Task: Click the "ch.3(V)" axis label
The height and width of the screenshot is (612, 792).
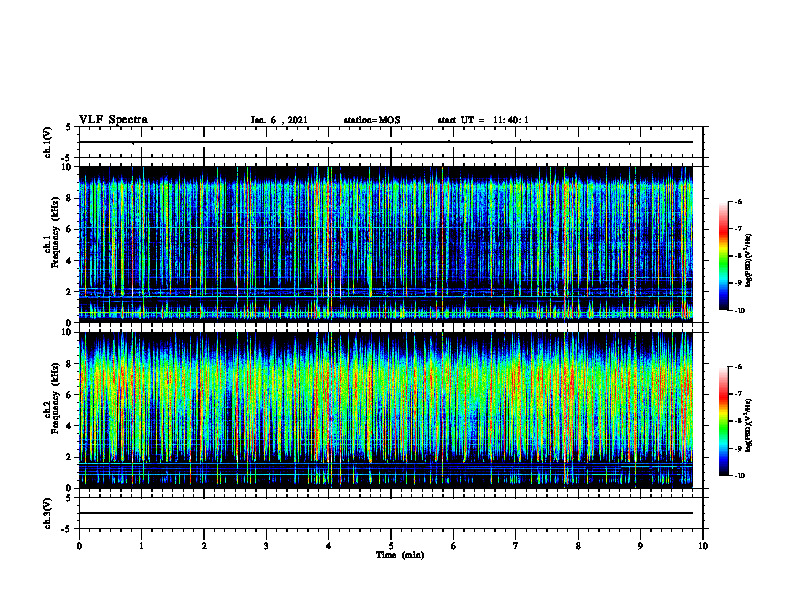Action: (48, 513)
